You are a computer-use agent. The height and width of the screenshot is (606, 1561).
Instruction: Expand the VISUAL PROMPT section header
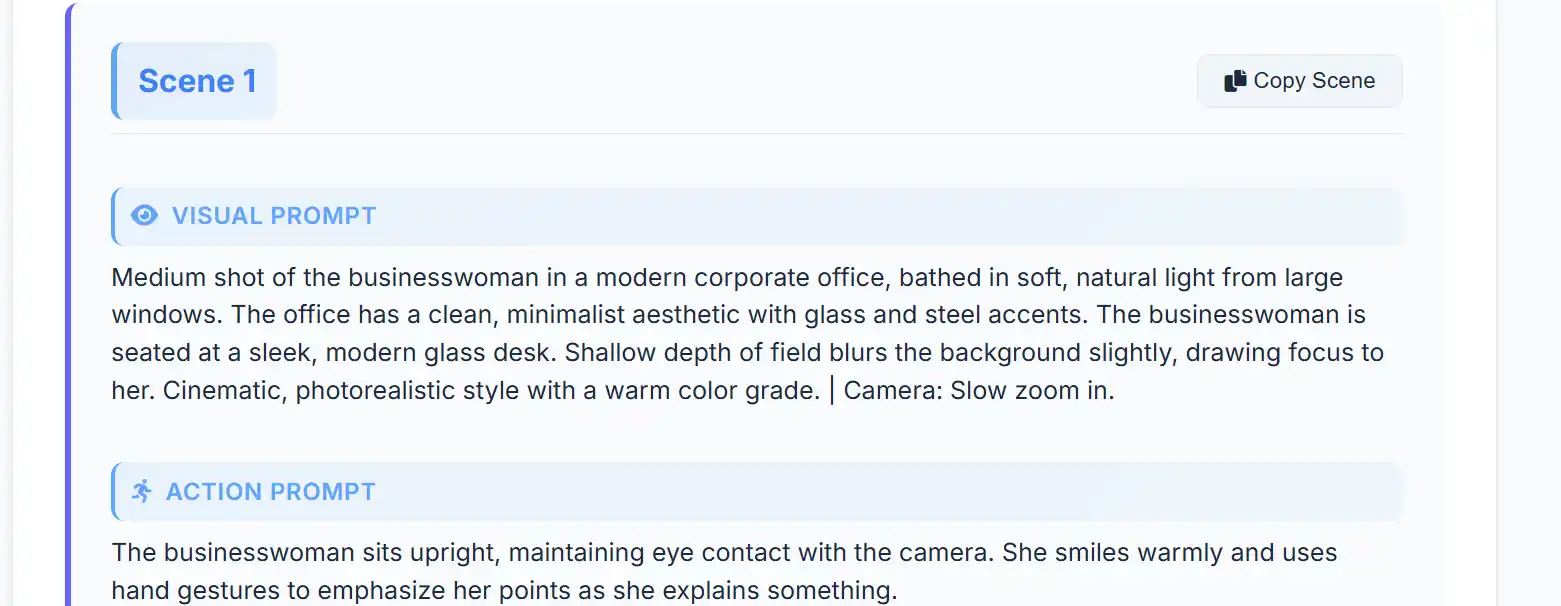[x=757, y=216]
